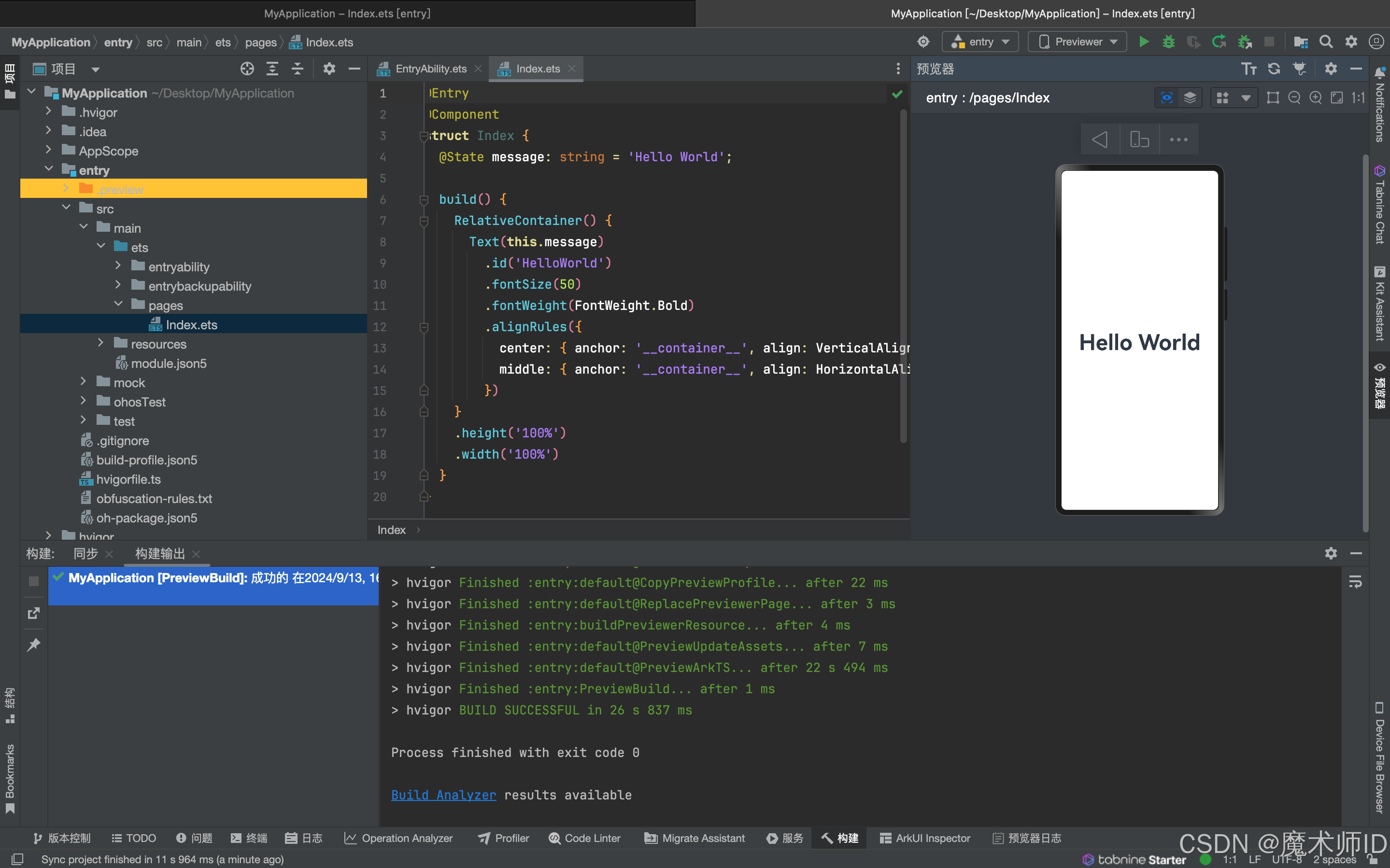The width and height of the screenshot is (1390, 868).
Task: Select module.json5 in the project tree
Action: point(168,364)
